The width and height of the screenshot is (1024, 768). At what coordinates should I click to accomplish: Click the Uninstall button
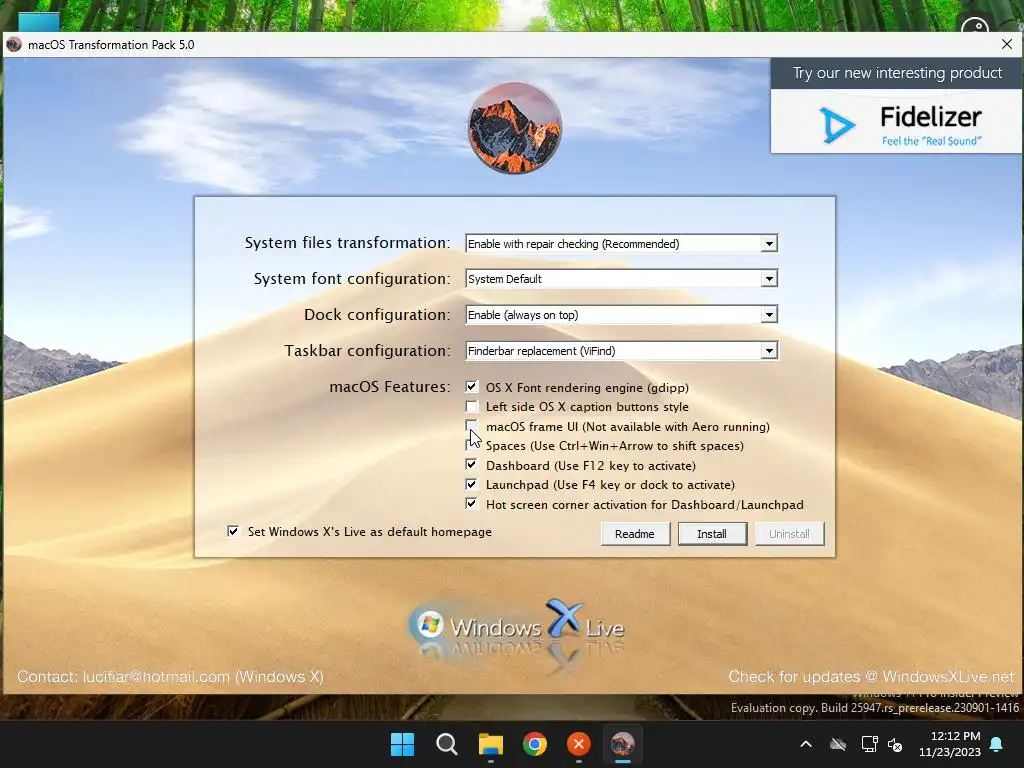click(789, 534)
